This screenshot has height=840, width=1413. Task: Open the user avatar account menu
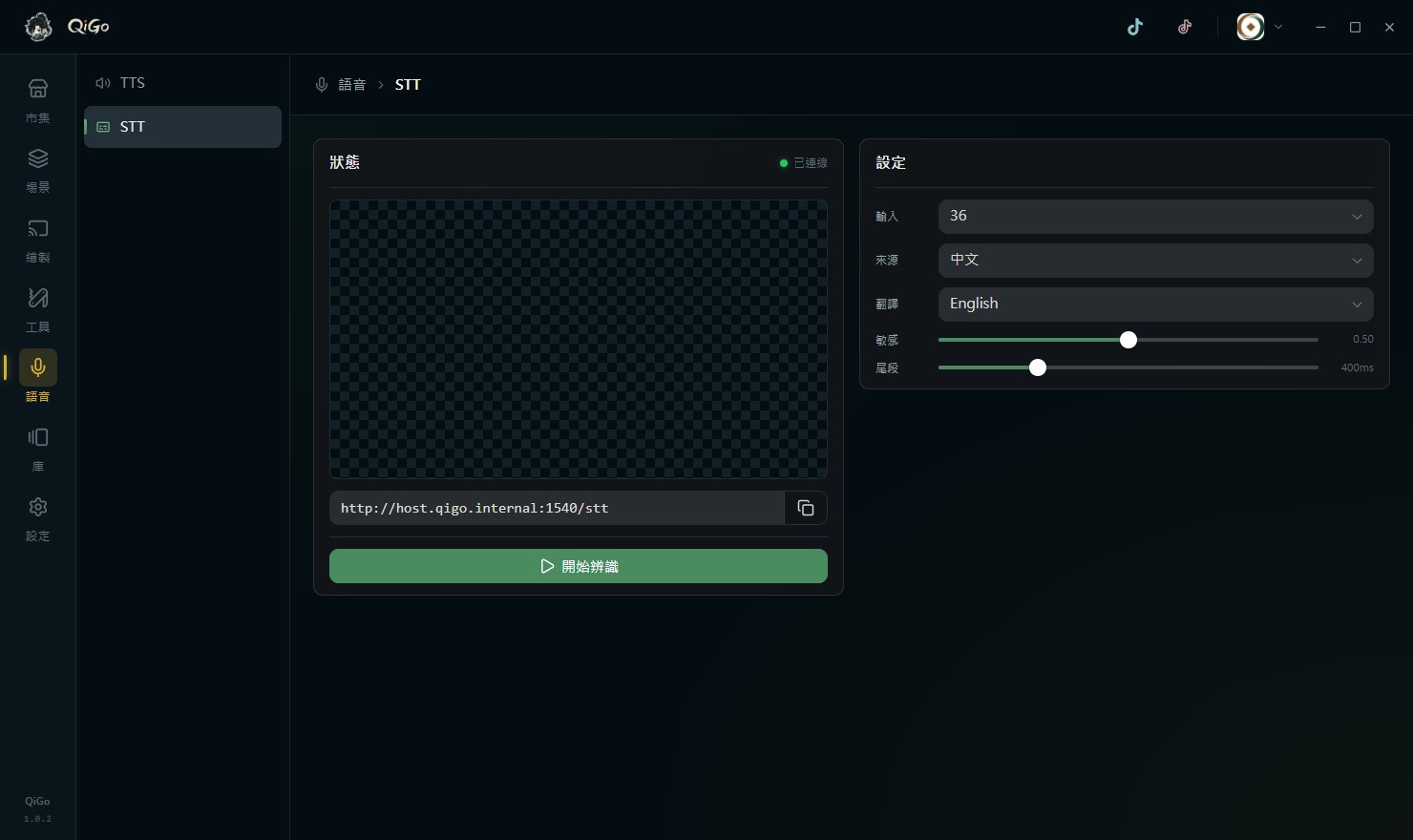pos(1260,27)
